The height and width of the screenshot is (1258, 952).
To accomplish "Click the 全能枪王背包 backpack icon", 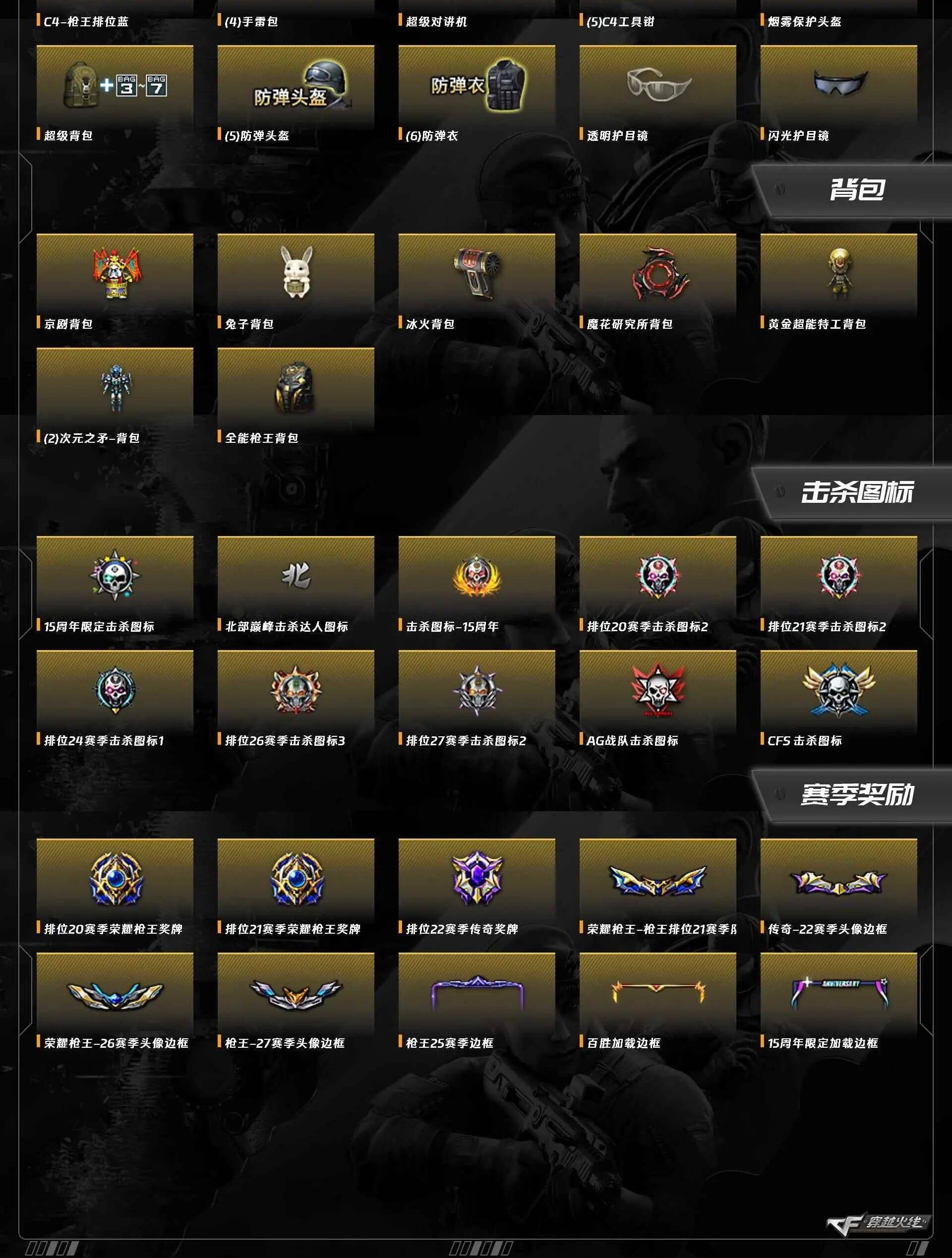I will point(296,388).
